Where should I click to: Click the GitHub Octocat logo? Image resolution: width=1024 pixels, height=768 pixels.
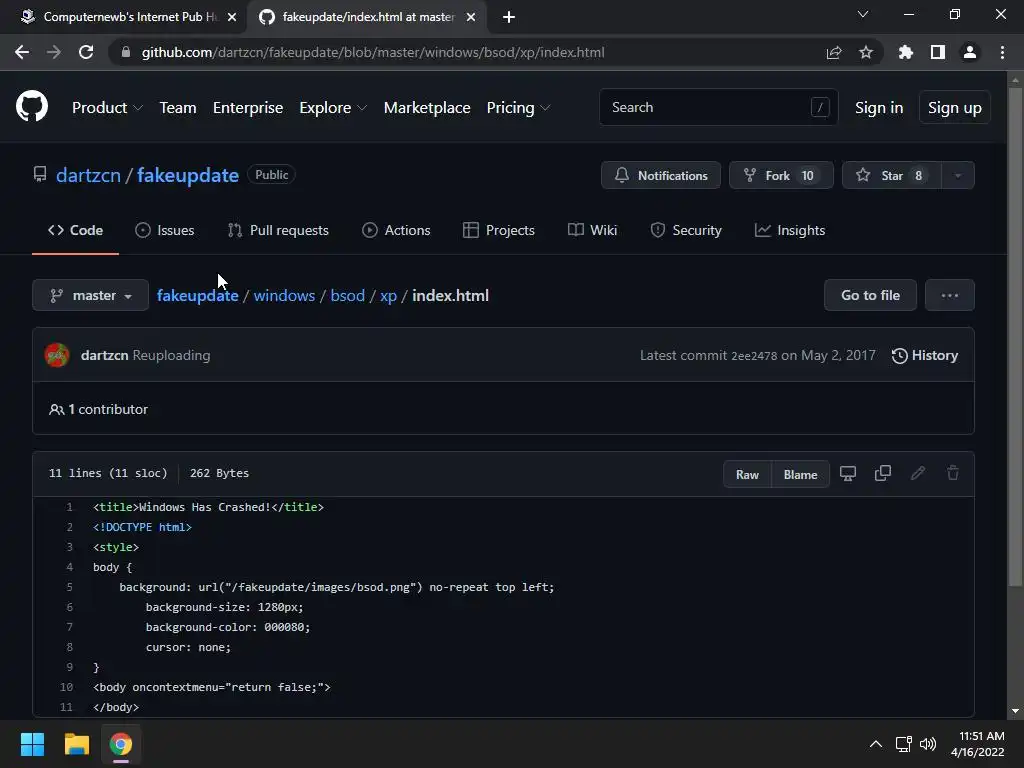pos(32,106)
